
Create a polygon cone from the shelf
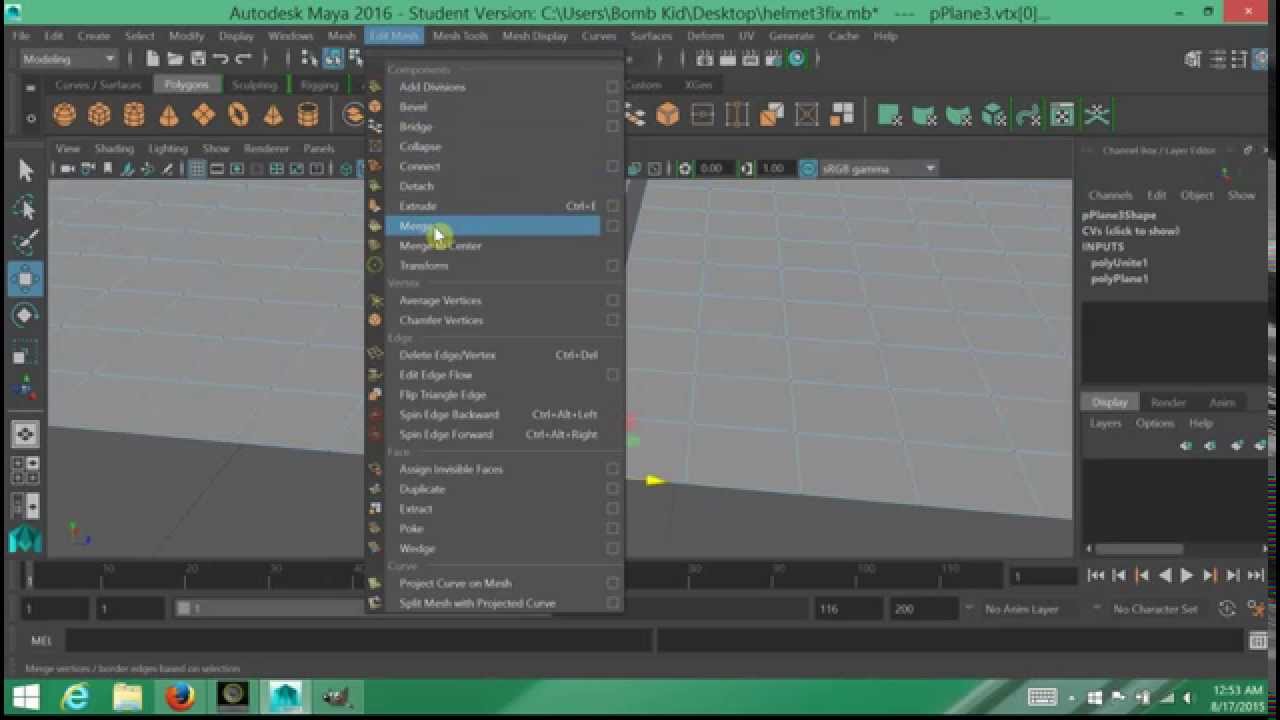[x=169, y=115]
